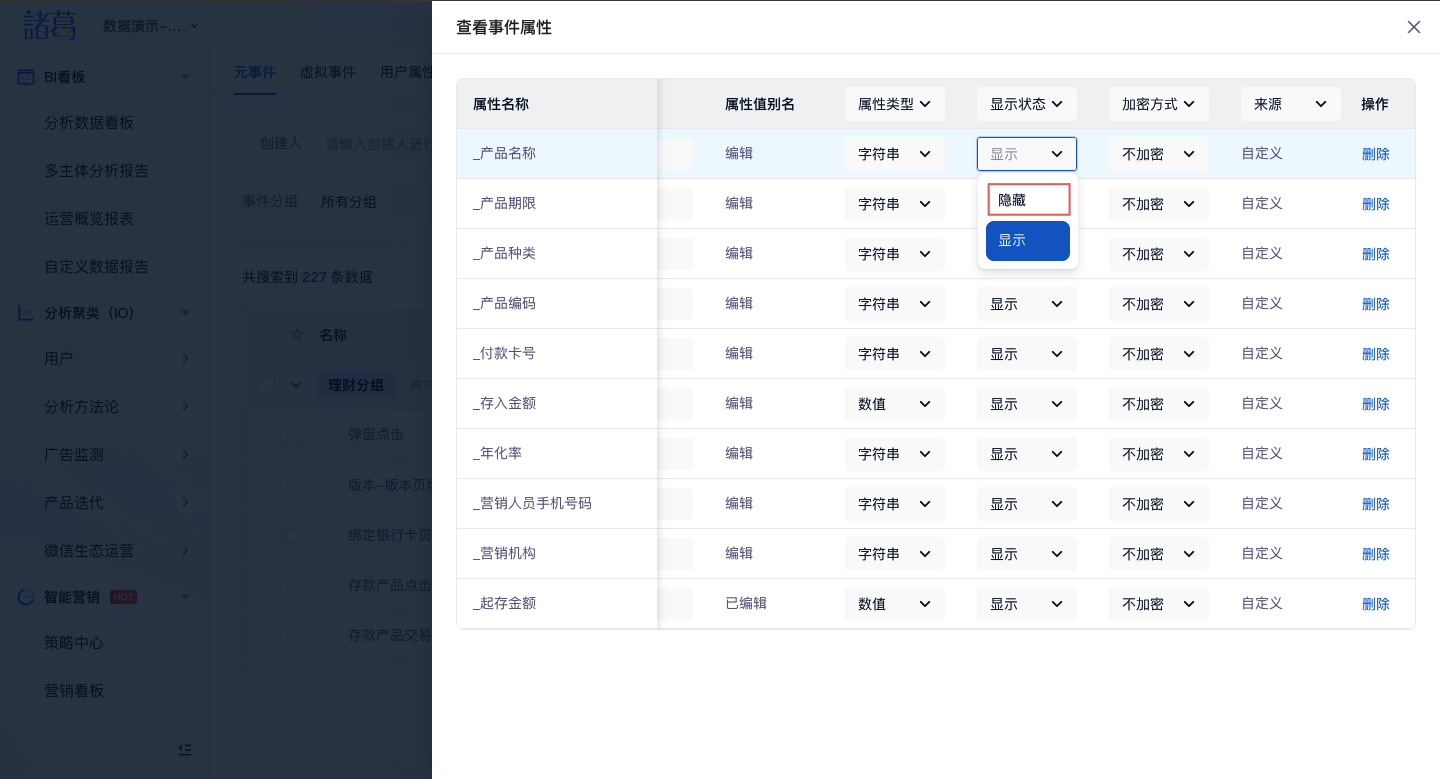Open 已编辑 alias of _起存金额

(x=746, y=604)
